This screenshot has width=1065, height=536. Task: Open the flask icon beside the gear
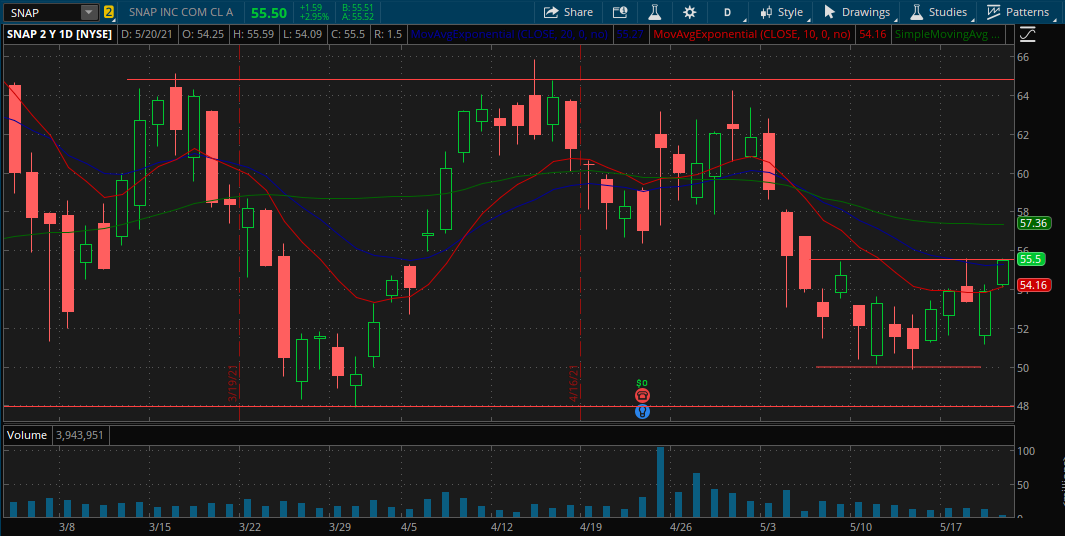(x=654, y=12)
